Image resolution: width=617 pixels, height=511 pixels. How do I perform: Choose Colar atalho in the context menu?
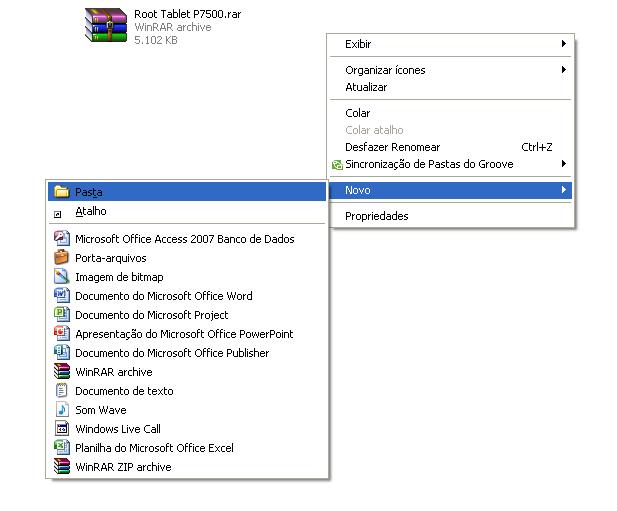coord(450,130)
